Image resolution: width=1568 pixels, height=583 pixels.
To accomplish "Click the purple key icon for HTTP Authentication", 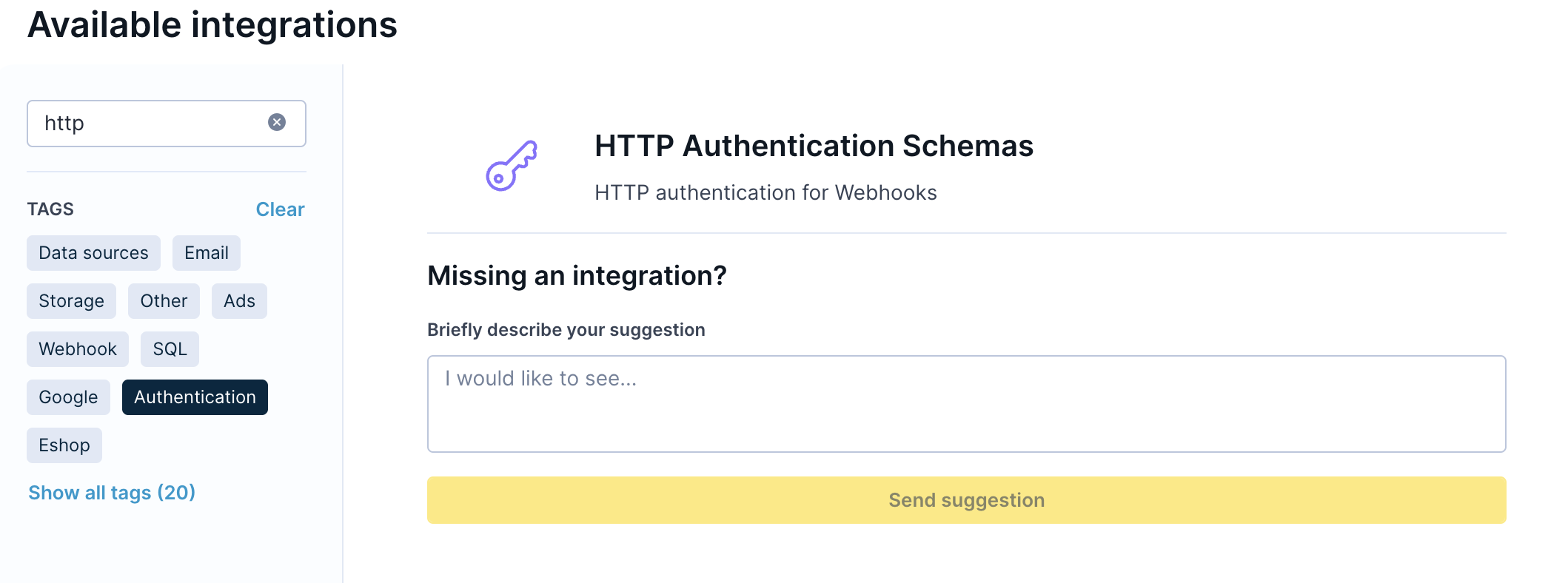I will coord(511,166).
